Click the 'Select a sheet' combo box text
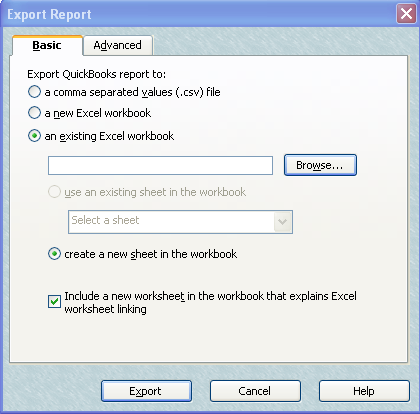420x414 pixels. point(105,220)
